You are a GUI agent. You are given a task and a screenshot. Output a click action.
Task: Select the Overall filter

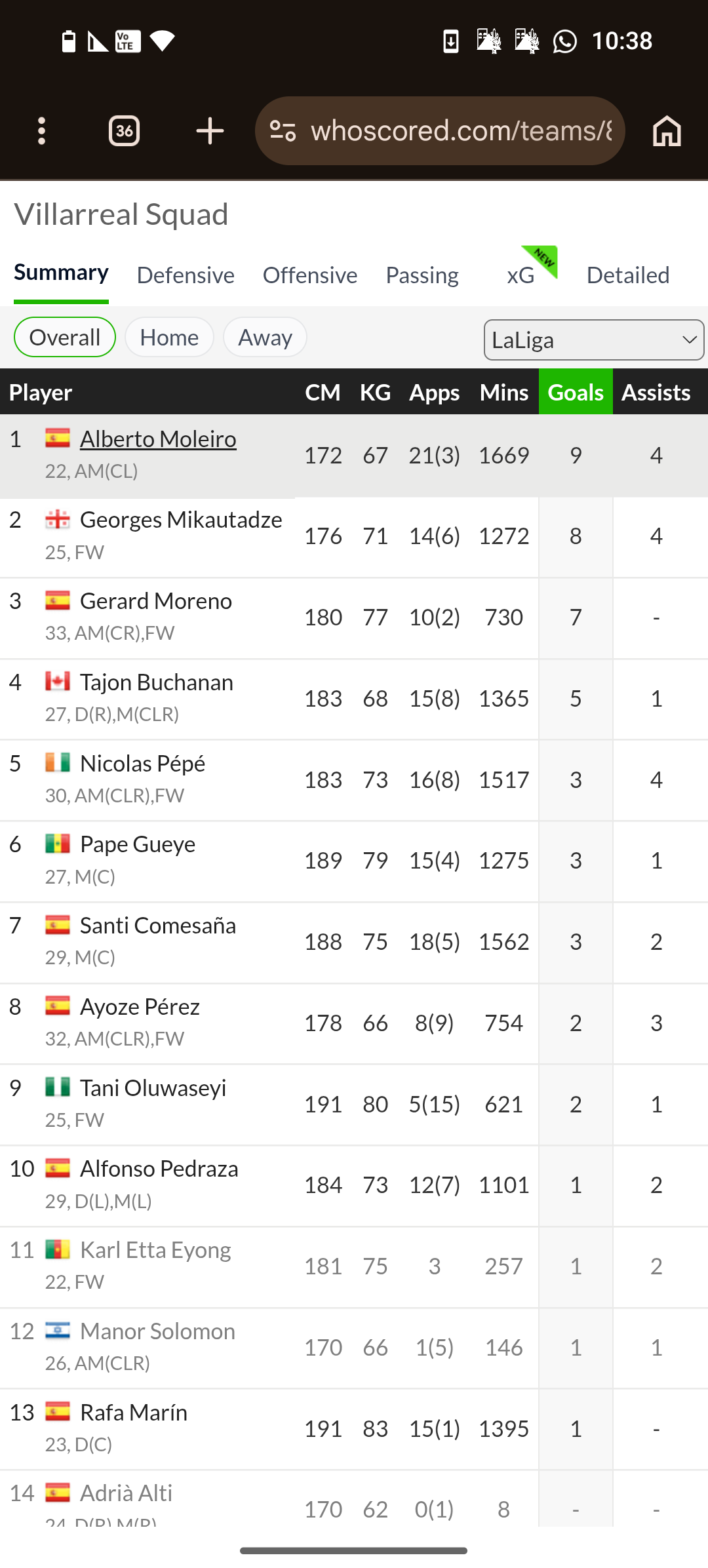tap(64, 337)
